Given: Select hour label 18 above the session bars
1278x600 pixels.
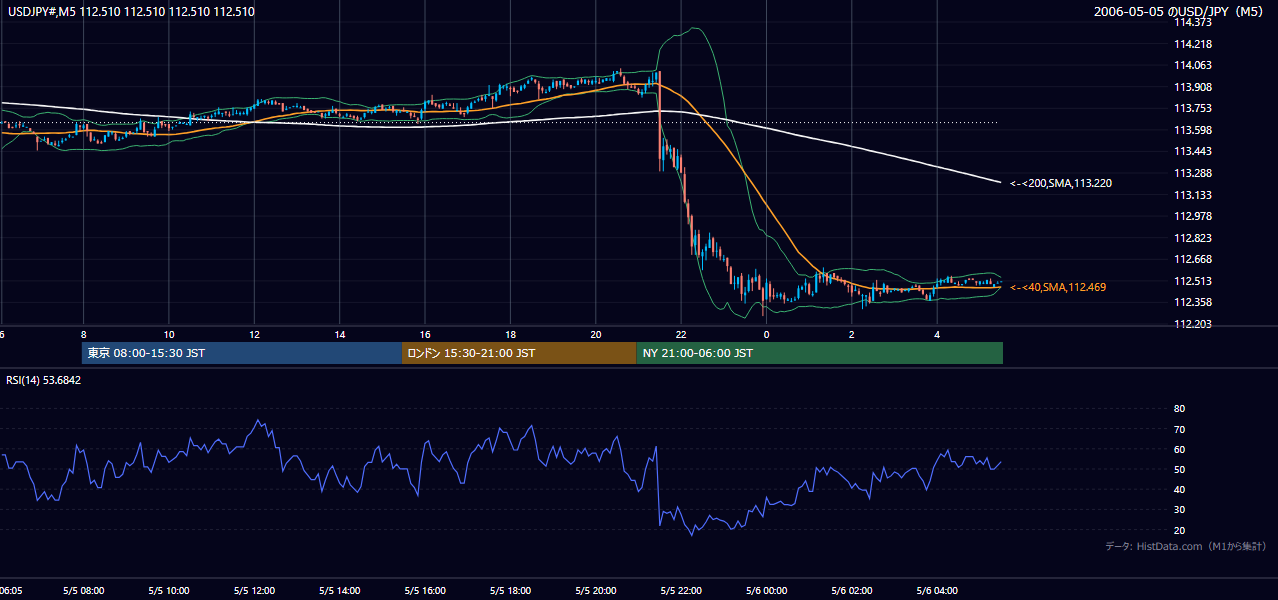Looking at the screenshot, I should [x=511, y=335].
